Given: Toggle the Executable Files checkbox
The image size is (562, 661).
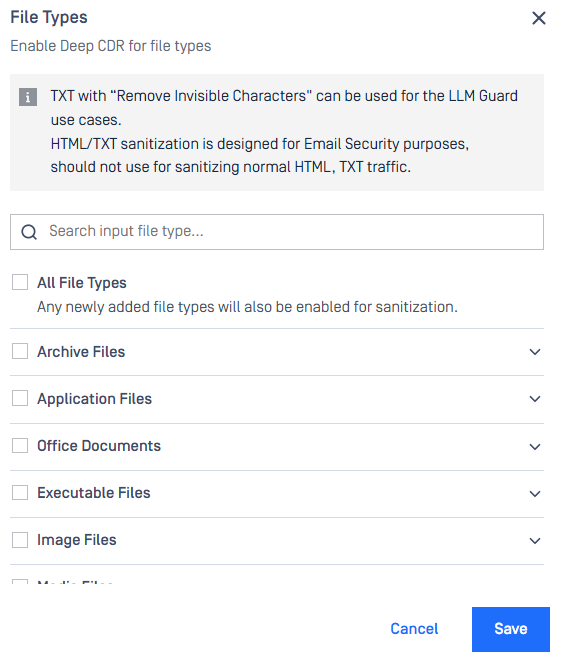Looking at the screenshot, I should click(20, 492).
